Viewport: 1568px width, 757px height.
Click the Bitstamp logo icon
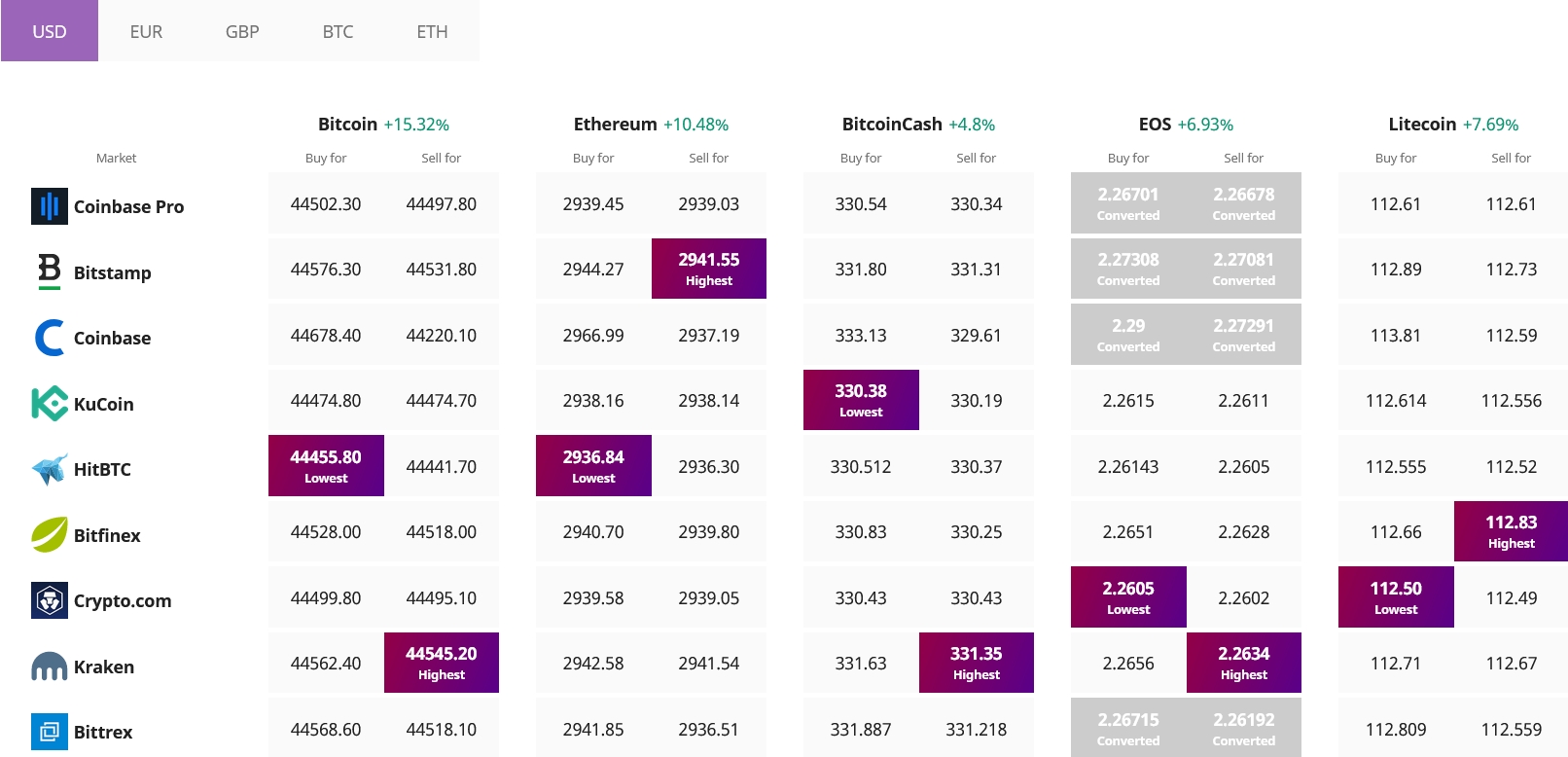[50, 271]
